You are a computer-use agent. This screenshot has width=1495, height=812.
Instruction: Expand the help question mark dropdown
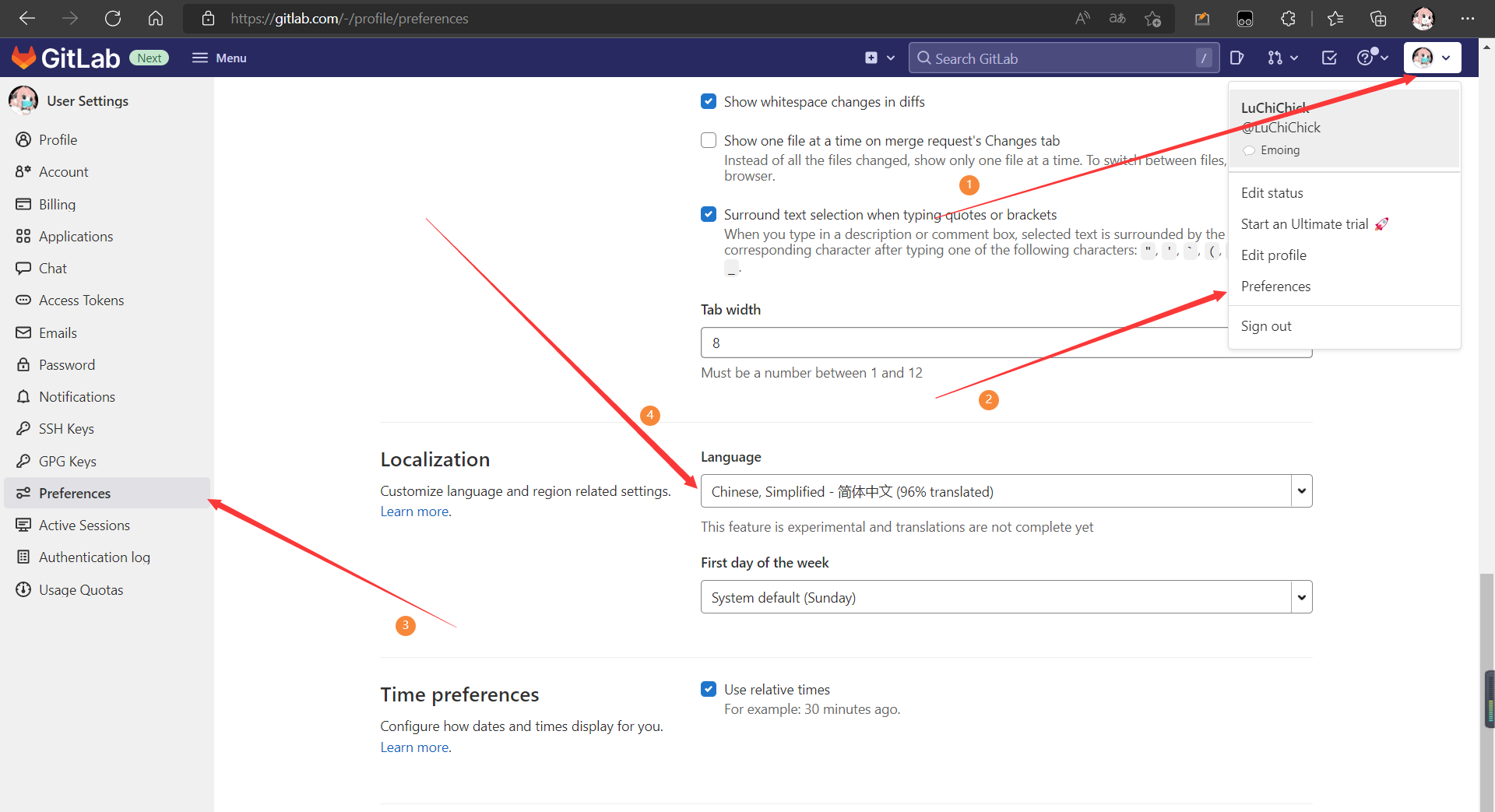[1373, 58]
